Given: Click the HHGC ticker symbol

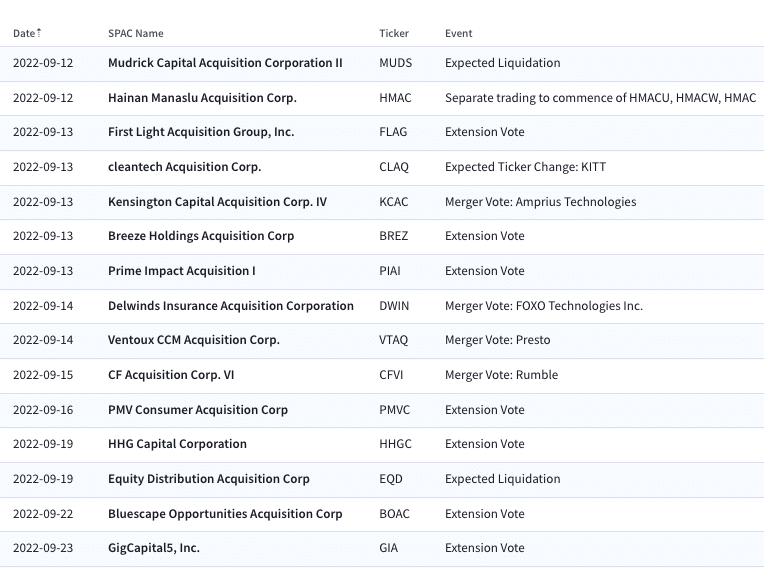Looking at the screenshot, I should click(x=395, y=444).
